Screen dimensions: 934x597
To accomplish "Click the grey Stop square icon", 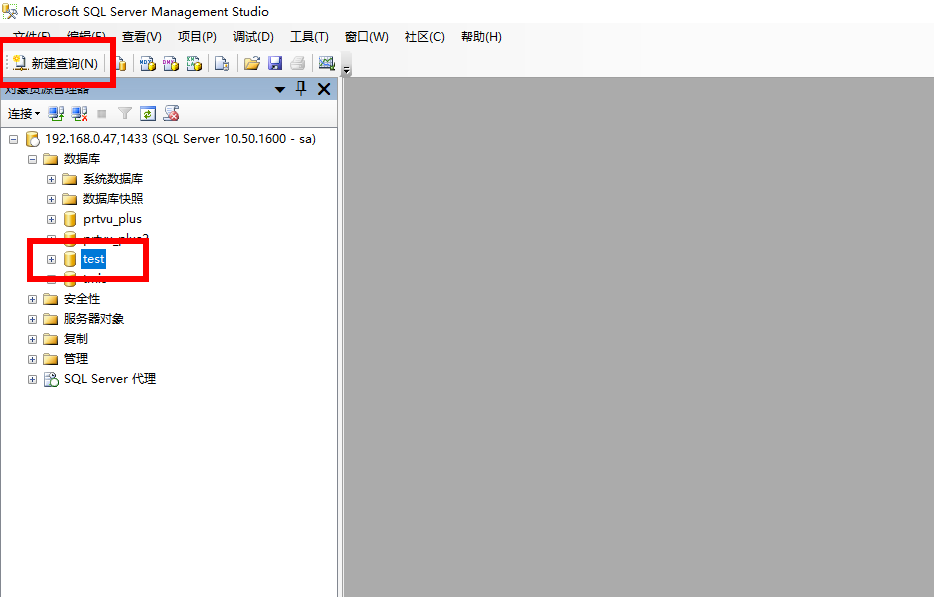I will click(x=102, y=113).
